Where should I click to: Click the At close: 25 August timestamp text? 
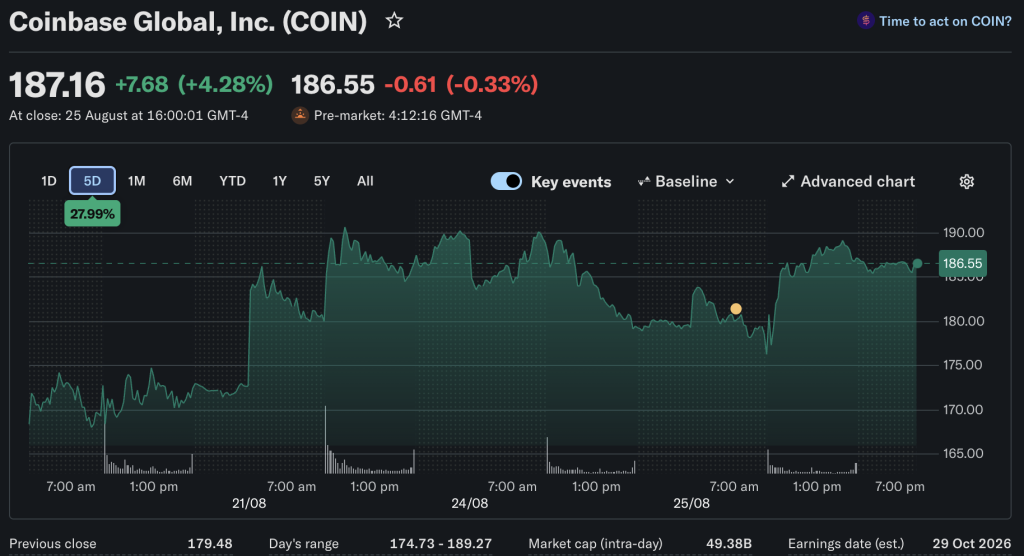coord(129,116)
